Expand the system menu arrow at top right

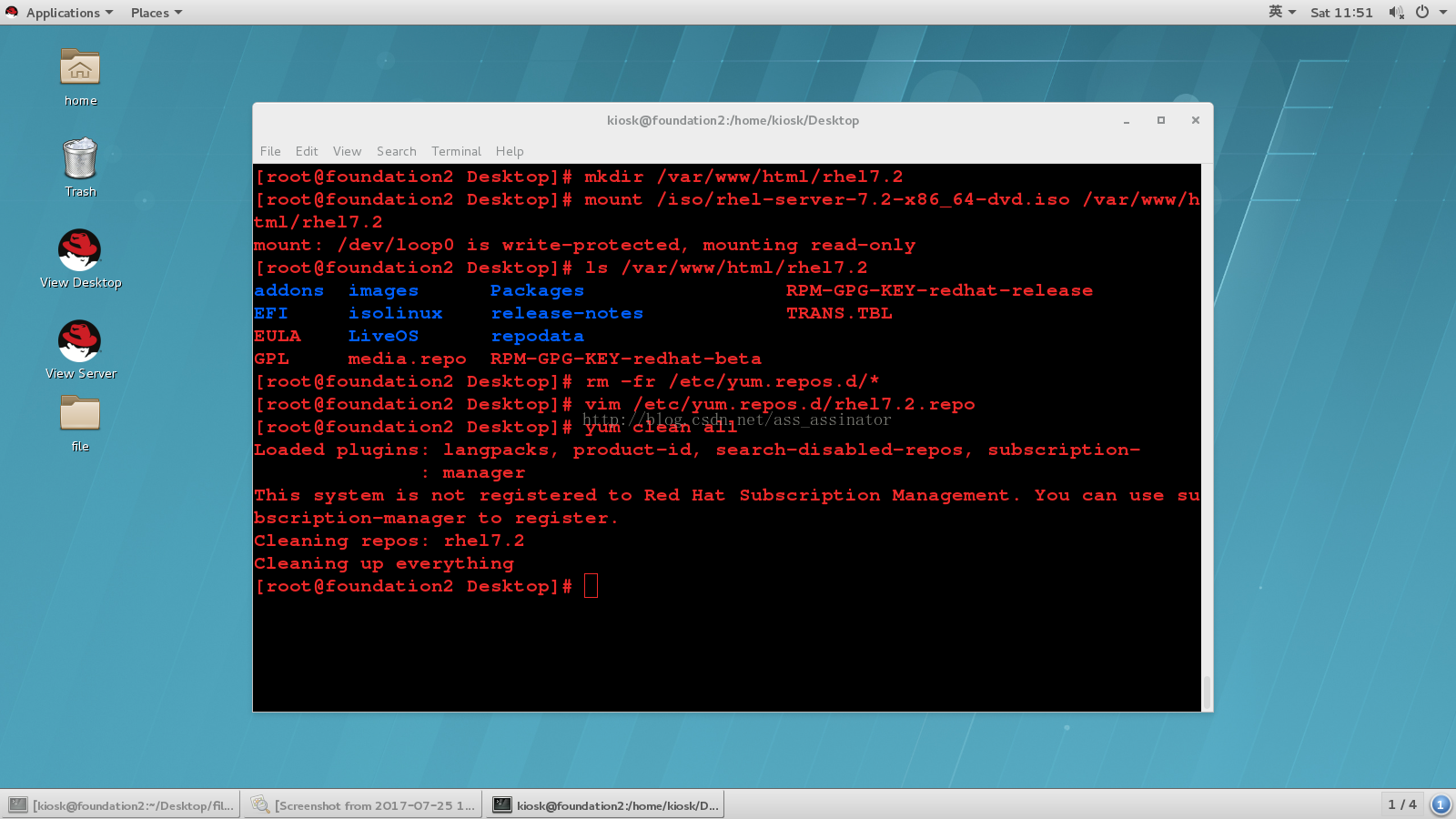pos(1443,13)
